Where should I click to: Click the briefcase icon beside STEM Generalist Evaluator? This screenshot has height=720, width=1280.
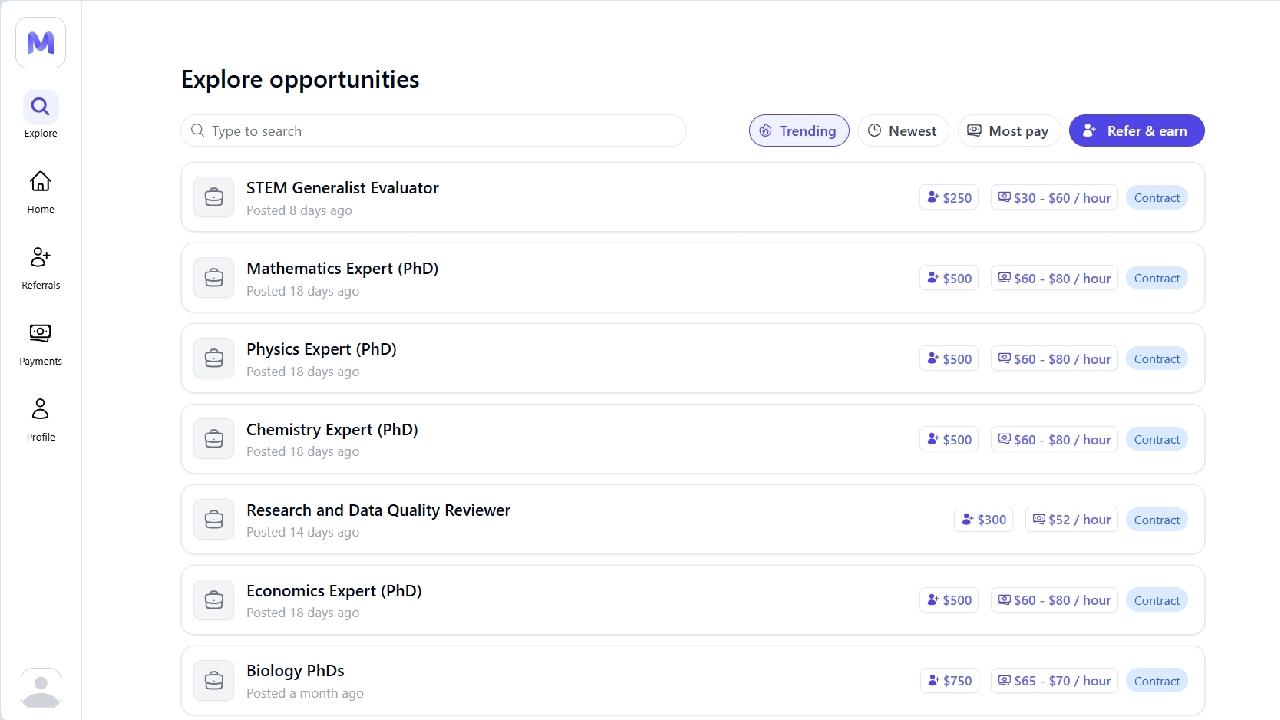[x=213, y=198]
